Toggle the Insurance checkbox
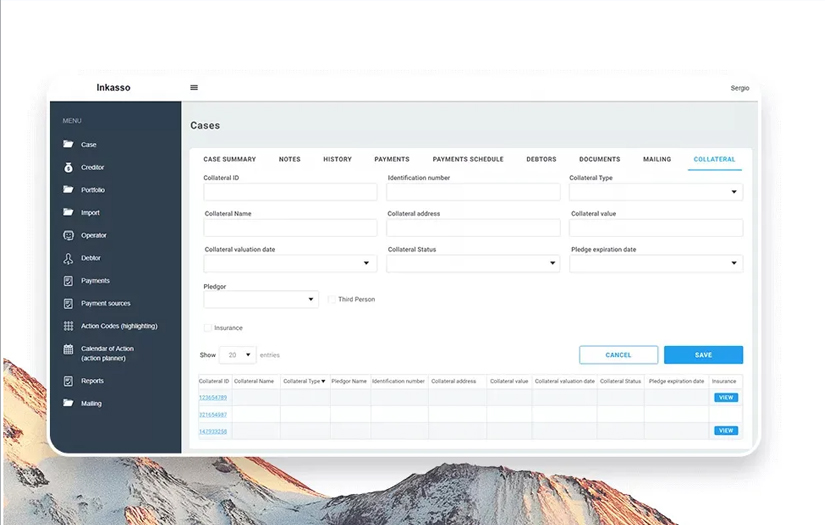Viewport: 825px width, 525px height. click(208, 328)
